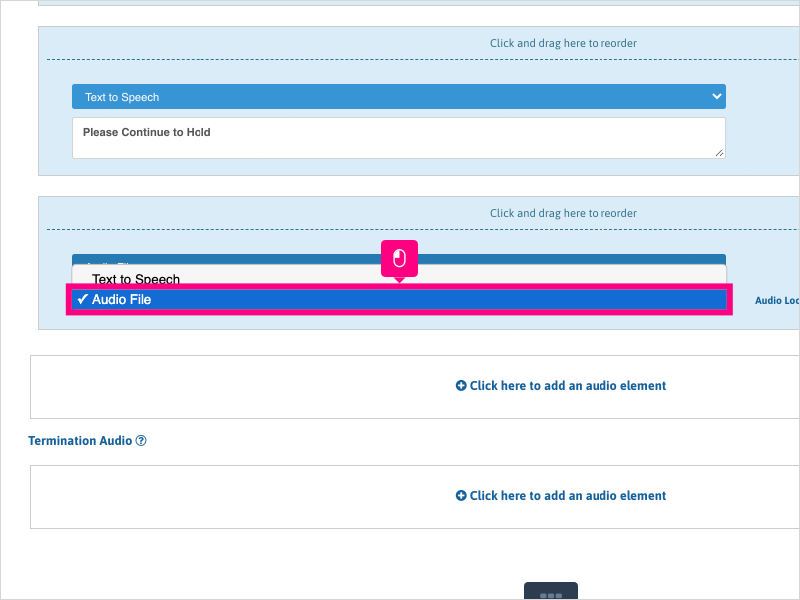Edit the Please Continue to Hold text field
800x600 pixels.
pyautogui.click(x=398, y=138)
